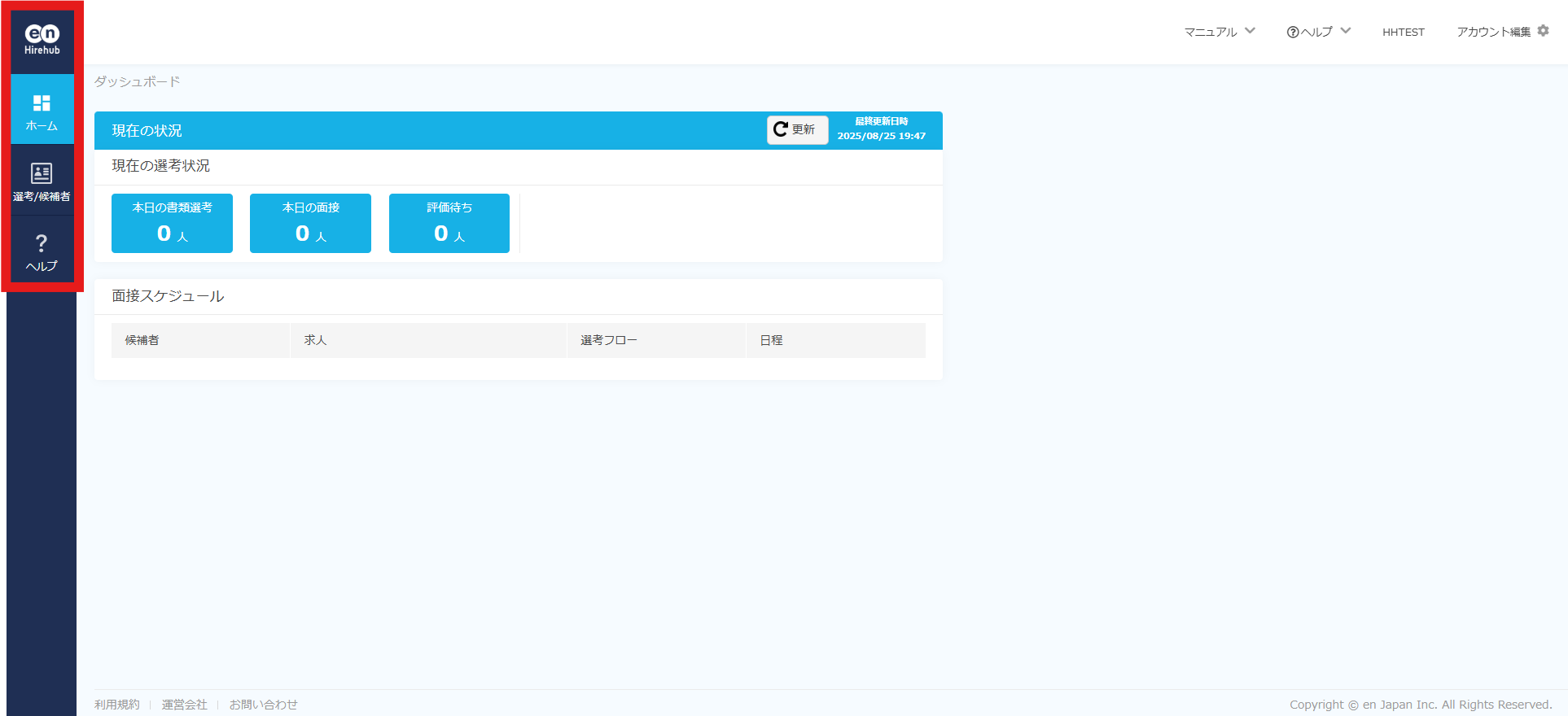1568x716 pixels.
Task: Open the 運営会社 footer link
Action: (184, 705)
